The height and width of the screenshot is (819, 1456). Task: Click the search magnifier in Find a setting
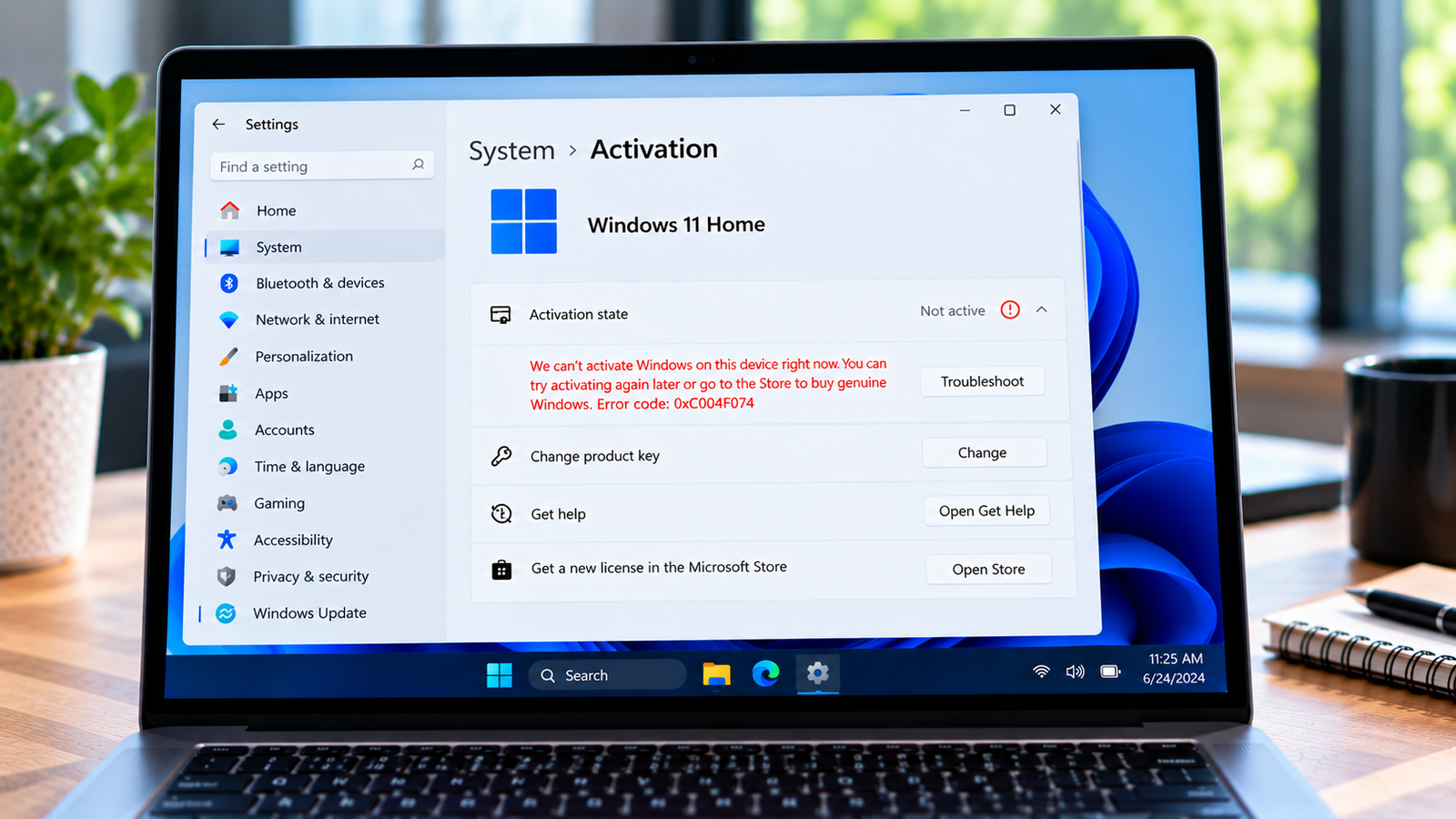[x=418, y=165]
